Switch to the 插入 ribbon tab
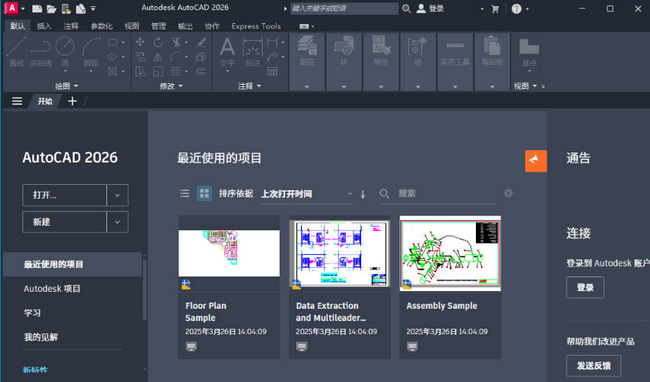 click(44, 26)
